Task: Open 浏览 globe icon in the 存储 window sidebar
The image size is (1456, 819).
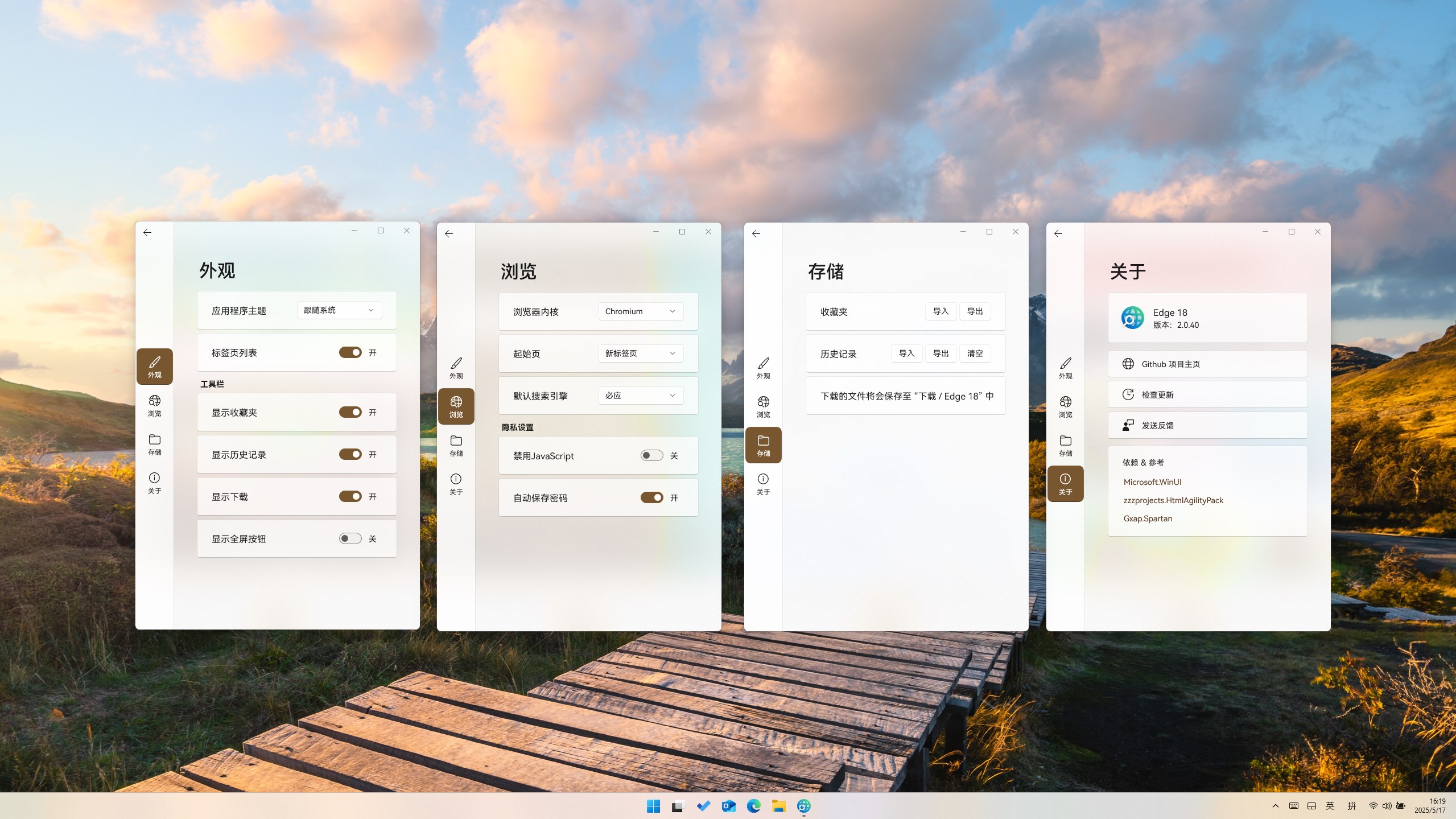Action: pyautogui.click(x=763, y=407)
